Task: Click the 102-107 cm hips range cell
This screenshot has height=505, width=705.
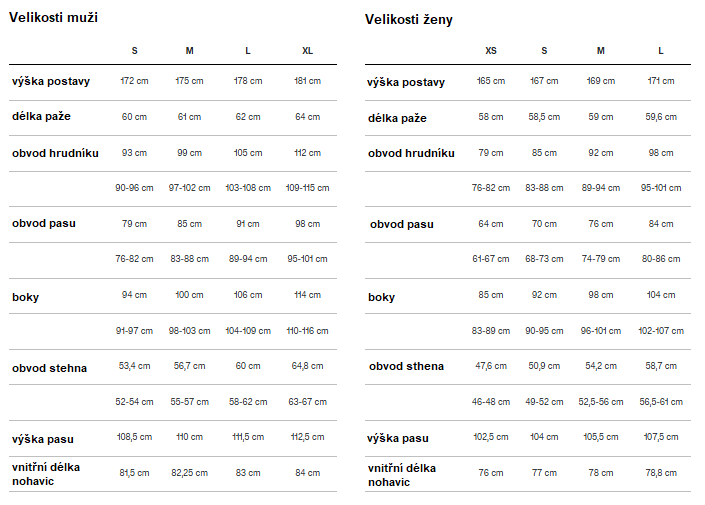Action: point(661,331)
